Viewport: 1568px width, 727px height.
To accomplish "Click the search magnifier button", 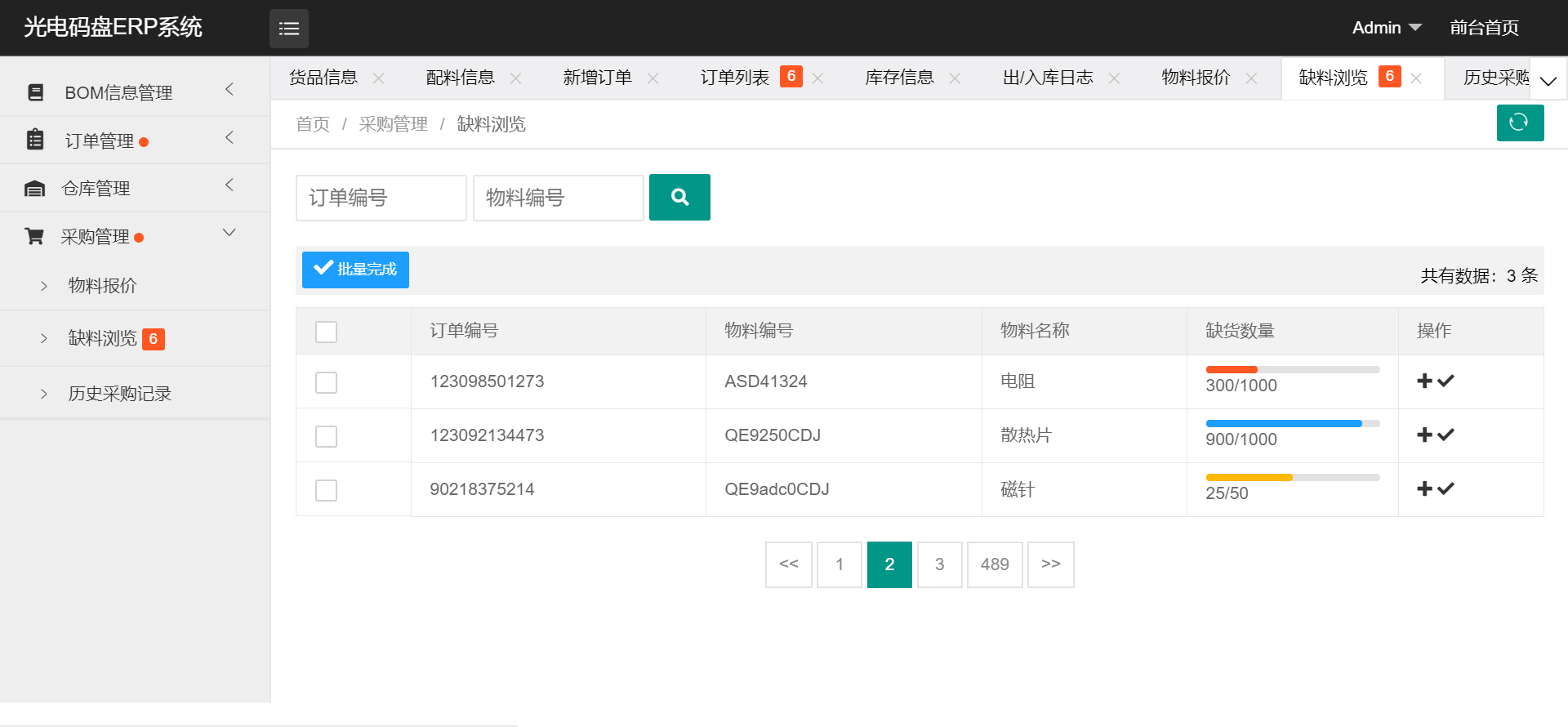I will click(x=679, y=197).
